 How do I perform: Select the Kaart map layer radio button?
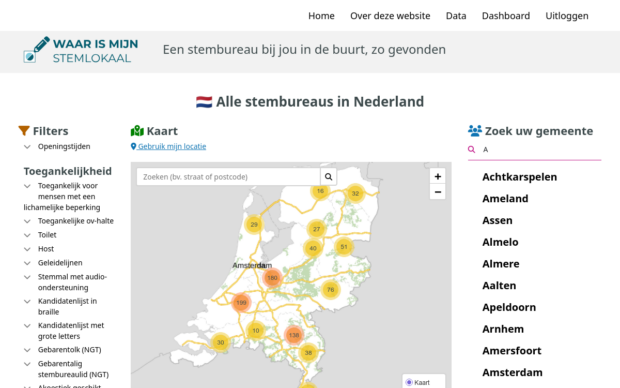[409, 382]
